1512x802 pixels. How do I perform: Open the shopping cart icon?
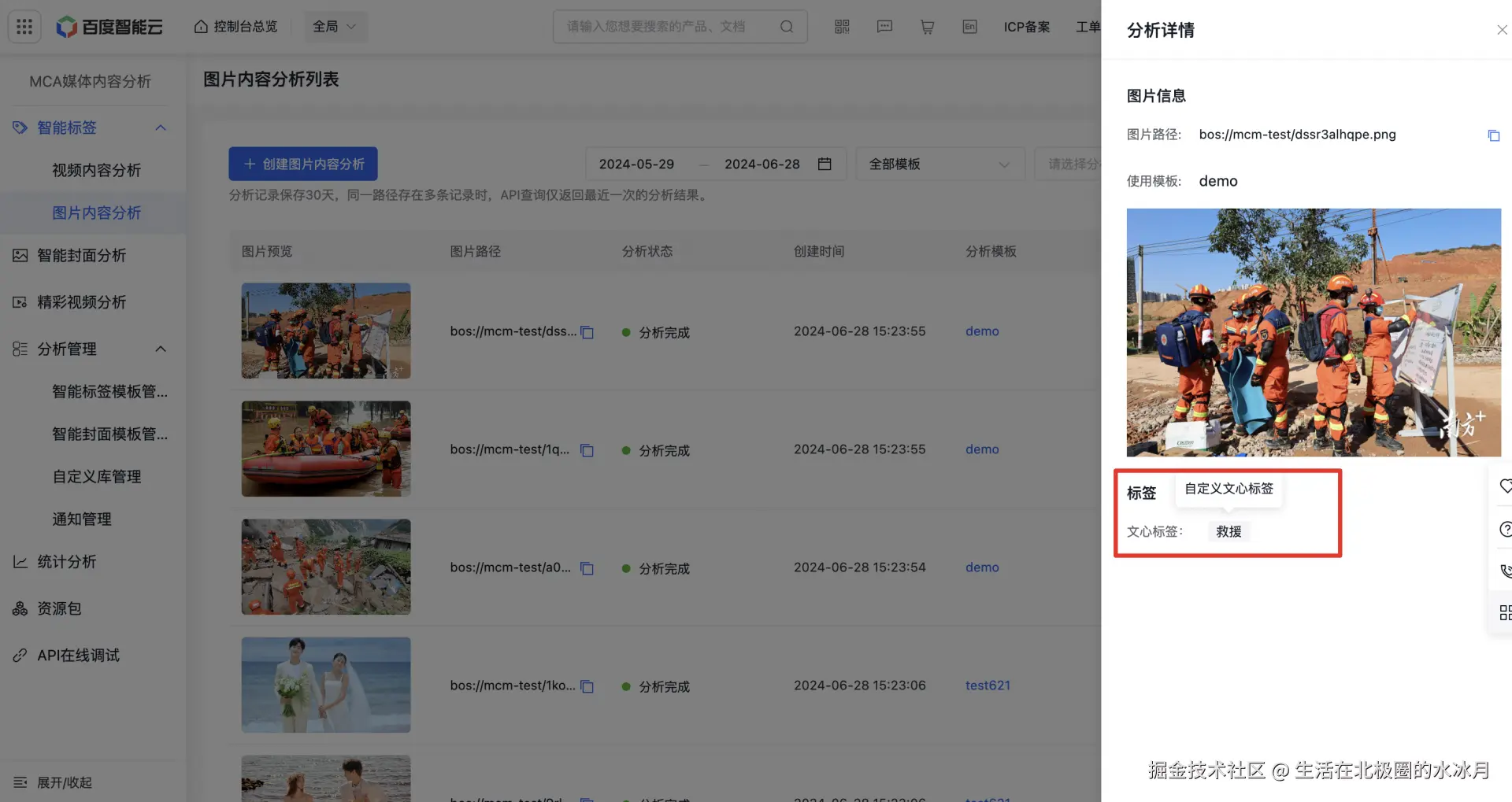tap(927, 27)
